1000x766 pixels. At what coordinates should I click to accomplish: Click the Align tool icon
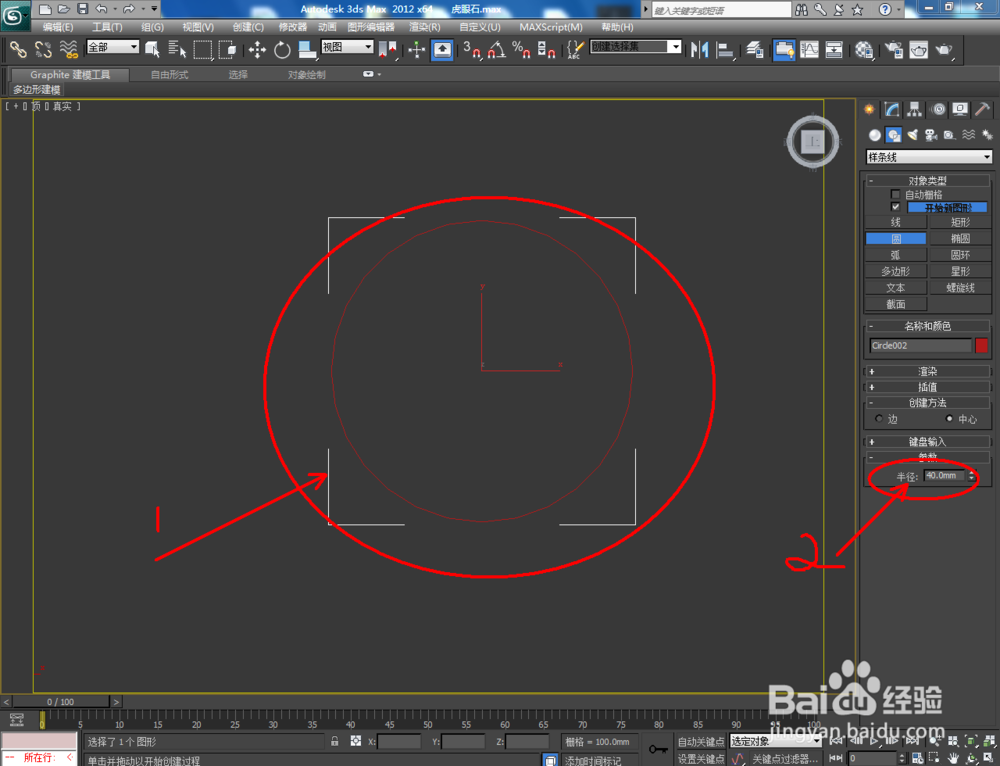tap(724, 49)
